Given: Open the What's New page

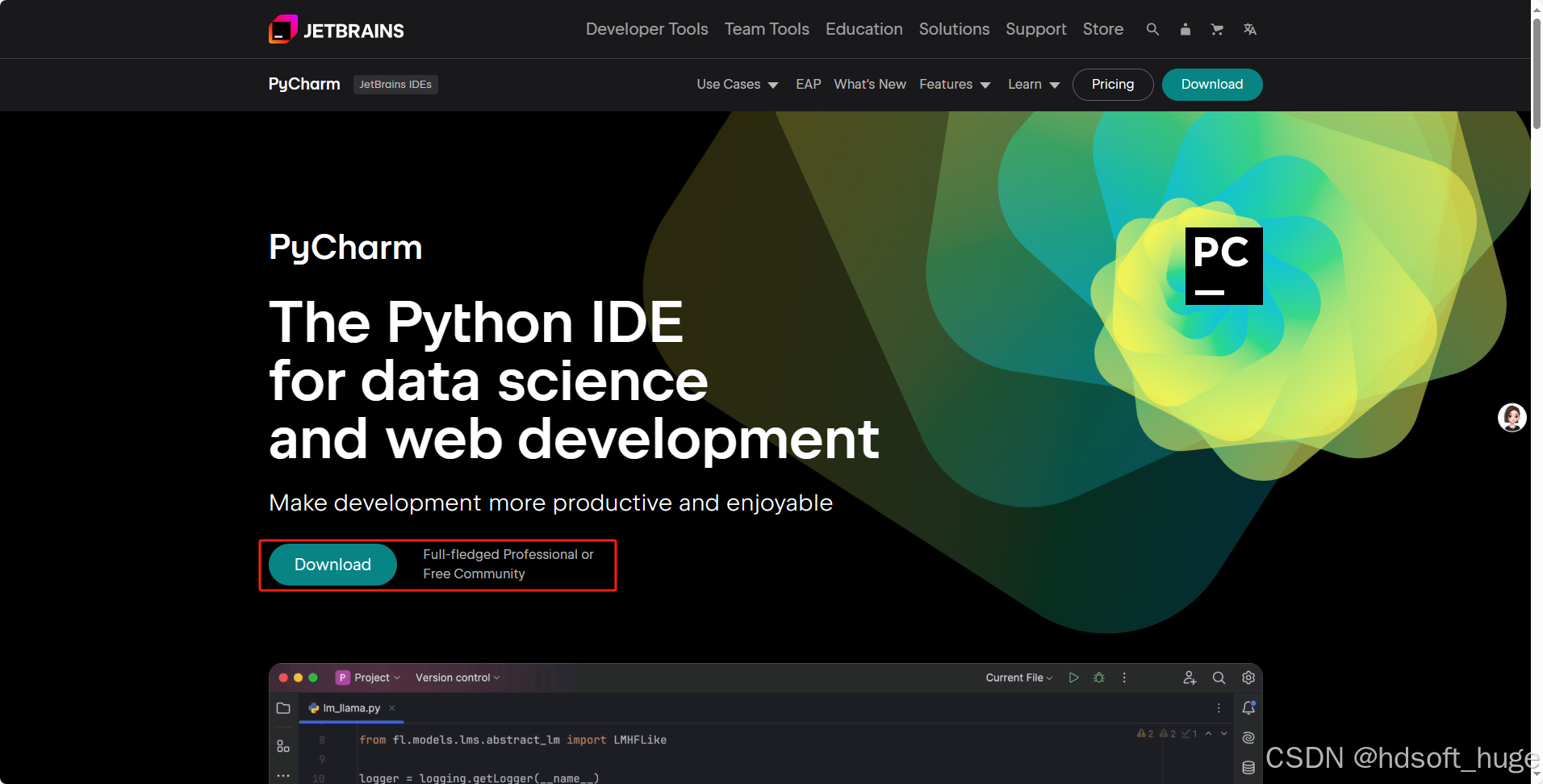Looking at the screenshot, I should (x=869, y=84).
